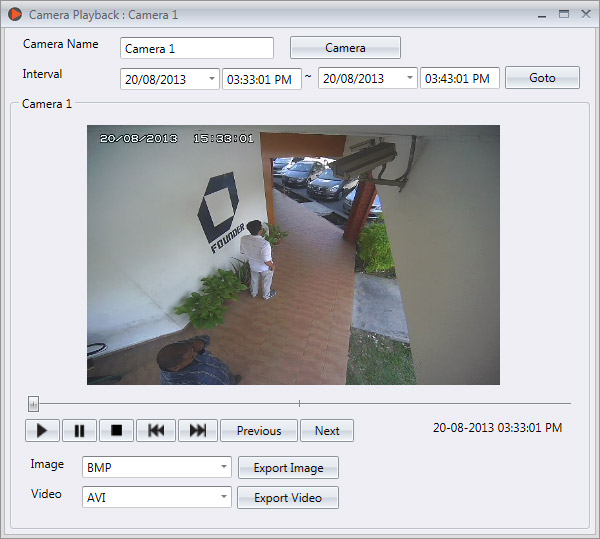Start playback with the Play button
This screenshot has height=539, width=600.
tap(42, 431)
